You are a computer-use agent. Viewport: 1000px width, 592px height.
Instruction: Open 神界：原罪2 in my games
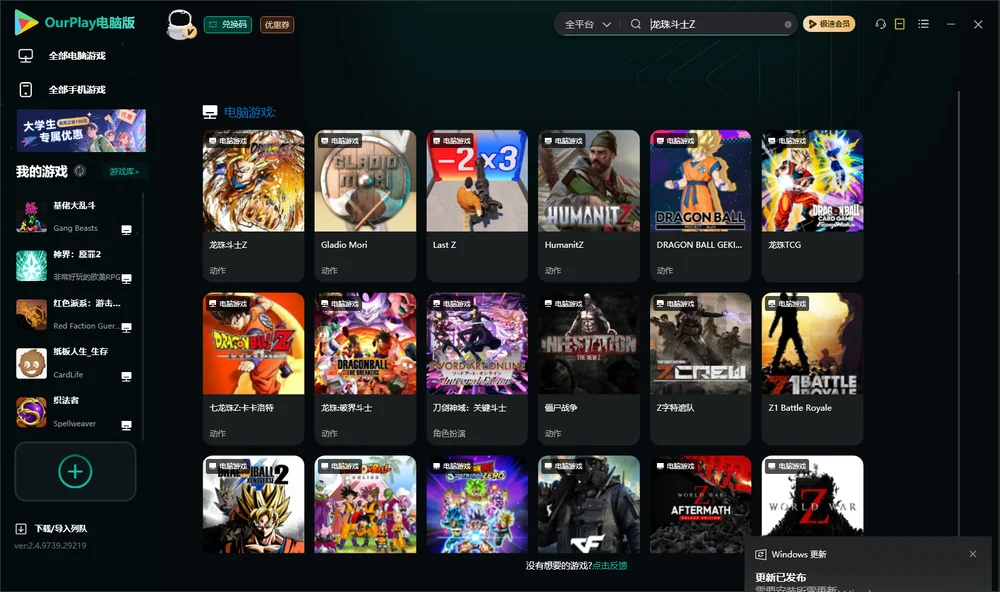coord(75,265)
